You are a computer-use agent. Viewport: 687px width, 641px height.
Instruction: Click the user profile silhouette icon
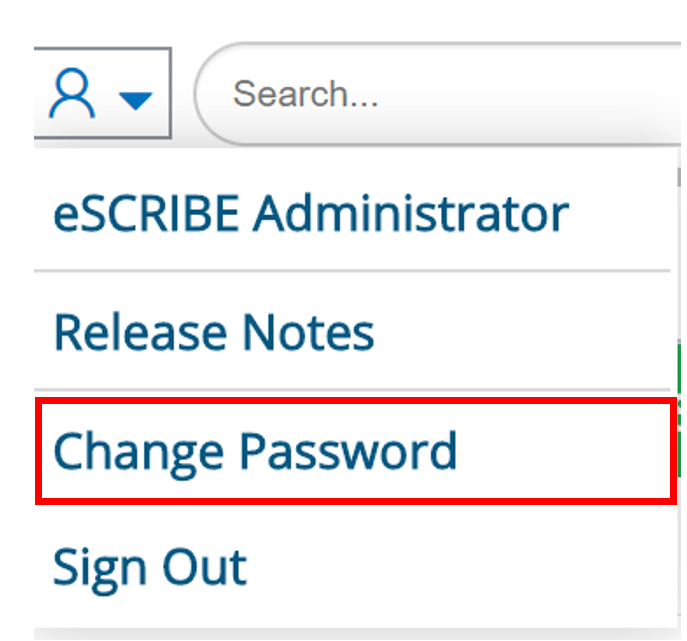[72, 93]
